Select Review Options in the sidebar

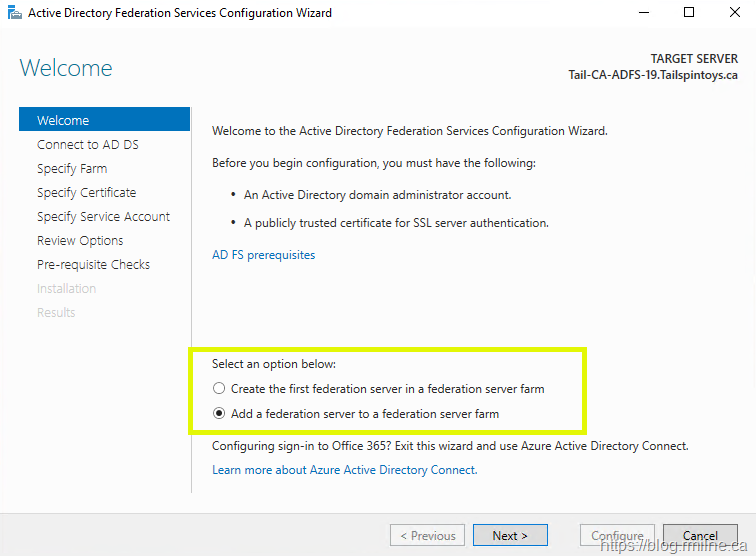(x=80, y=241)
